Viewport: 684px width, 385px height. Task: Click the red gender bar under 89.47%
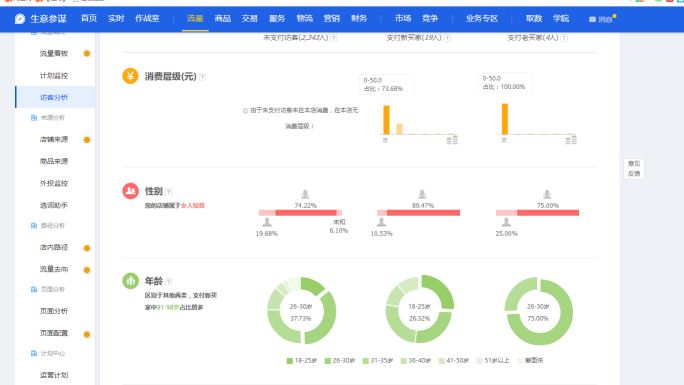point(423,213)
